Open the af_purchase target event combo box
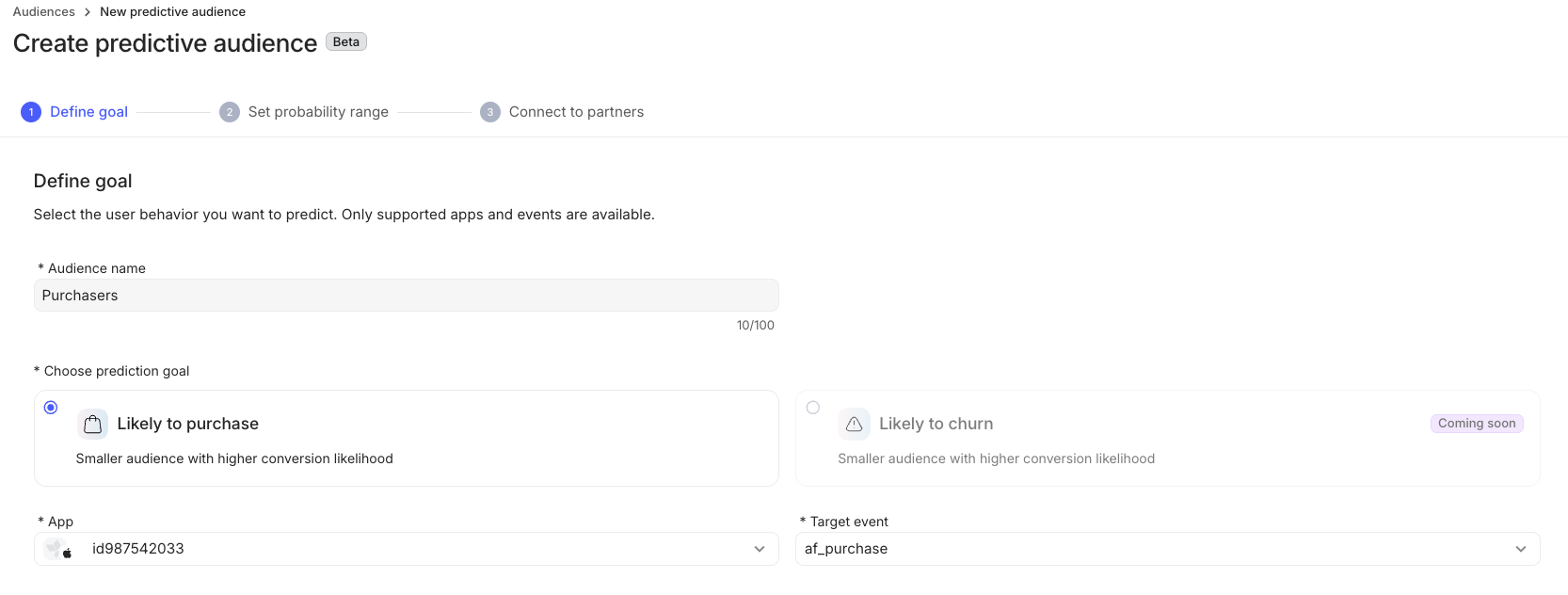 coord(1168,549)
